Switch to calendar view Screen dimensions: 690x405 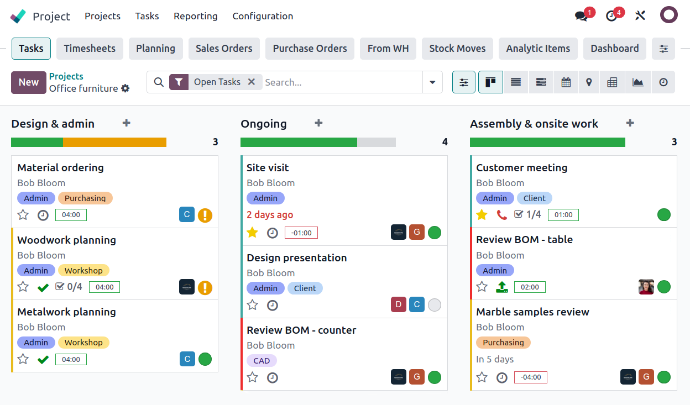pos(566,82)
